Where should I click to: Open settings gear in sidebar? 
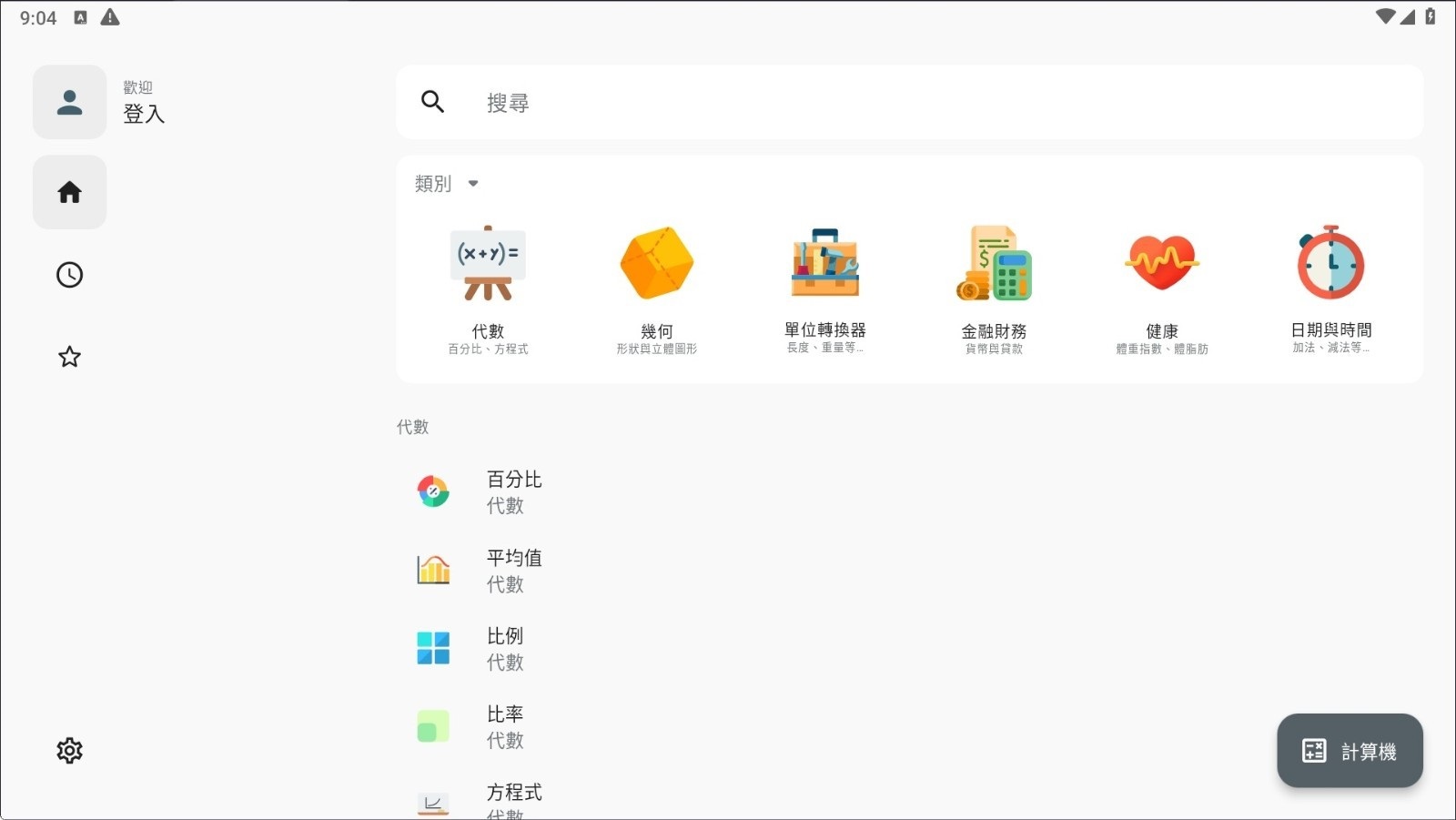click(69, 751)
